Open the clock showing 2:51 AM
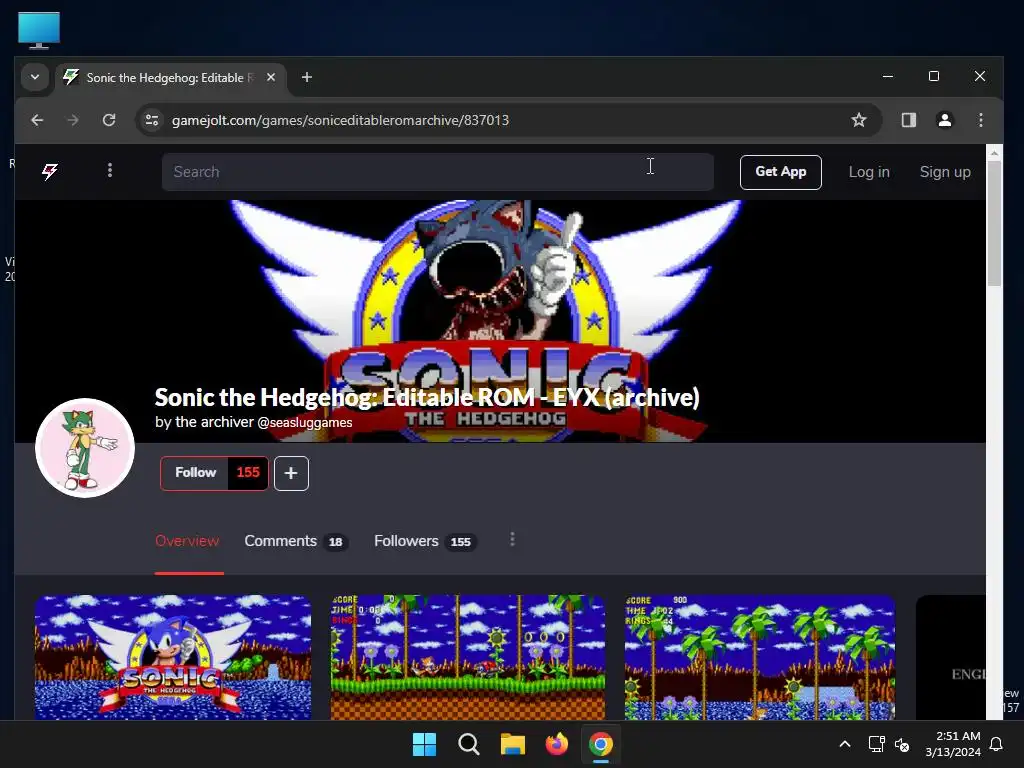 (x=953, y=744)
